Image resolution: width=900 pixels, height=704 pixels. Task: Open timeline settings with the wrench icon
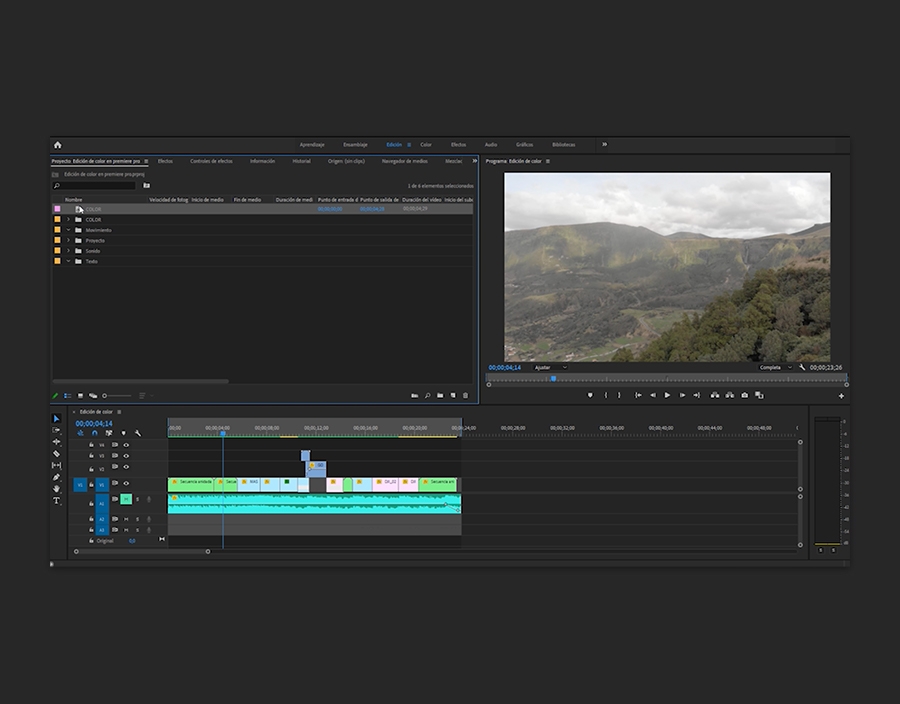click(x=137, y=433)
